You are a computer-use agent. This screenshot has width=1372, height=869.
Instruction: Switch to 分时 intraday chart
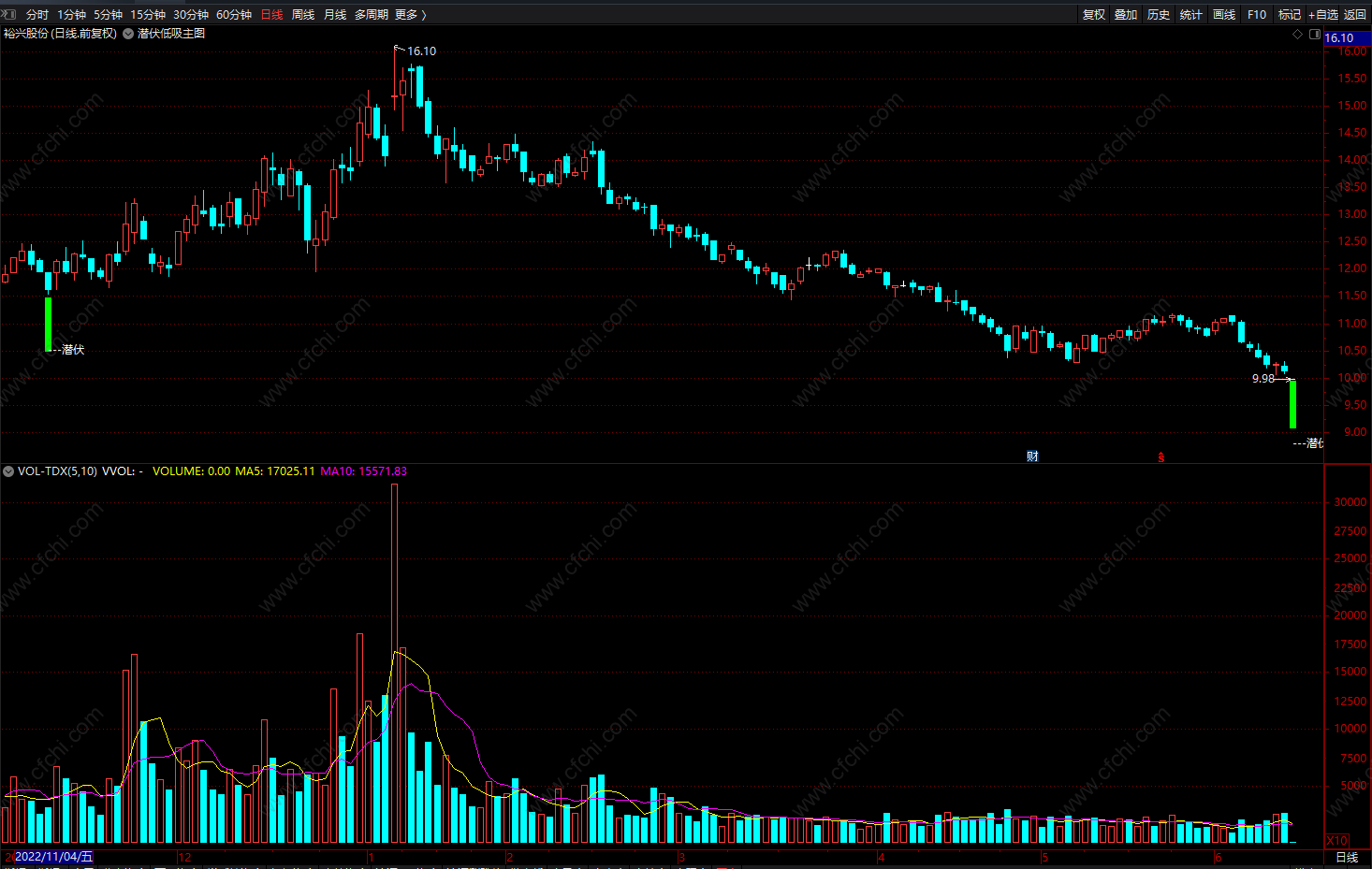36,14
